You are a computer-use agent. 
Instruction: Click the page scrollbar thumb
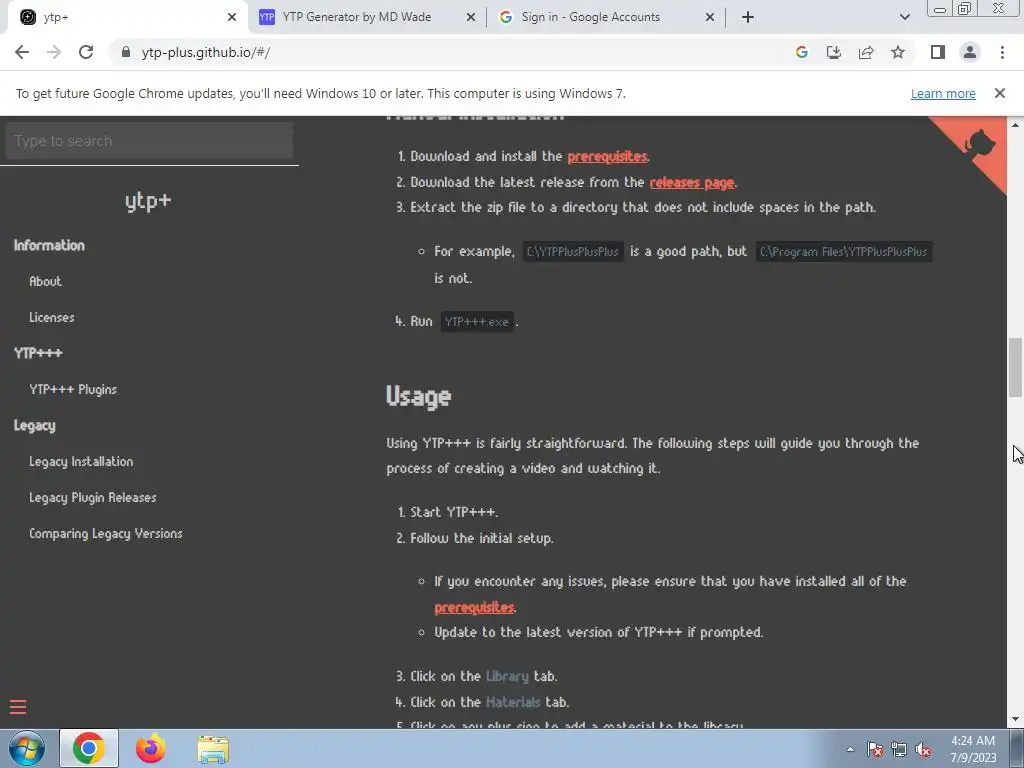point(1015,368)
